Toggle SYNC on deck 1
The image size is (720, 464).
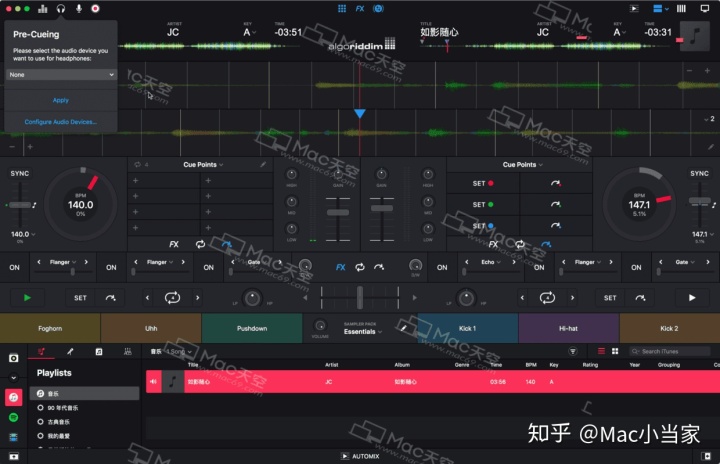point(20,173)
